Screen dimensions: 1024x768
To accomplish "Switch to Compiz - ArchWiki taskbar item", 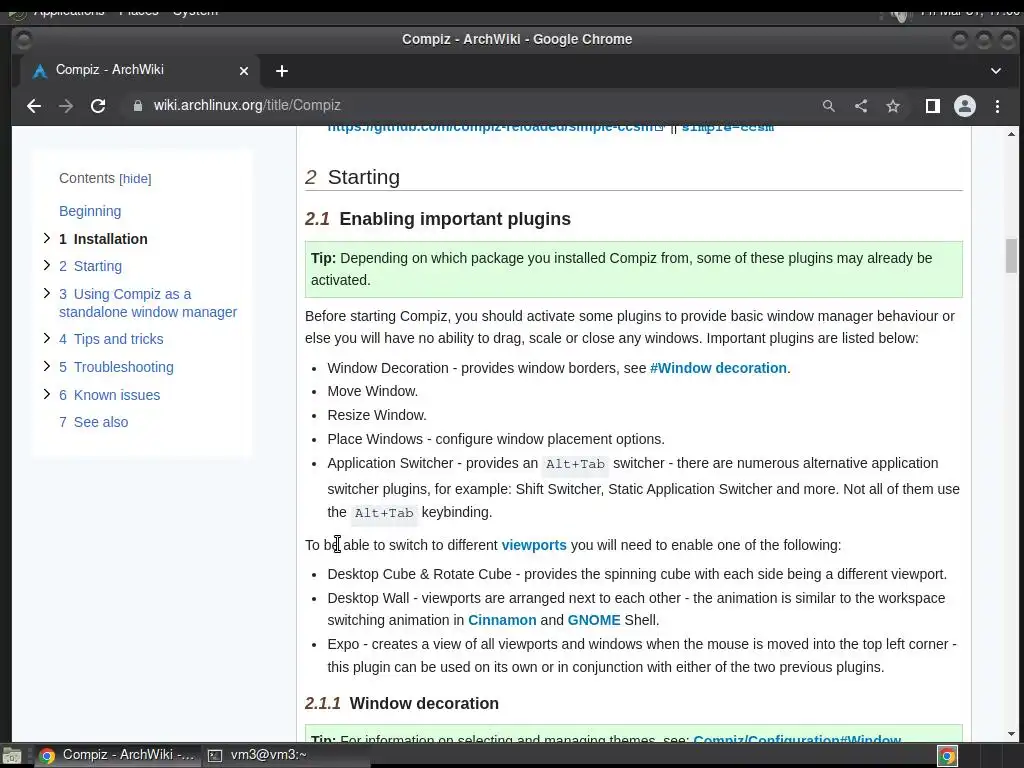I will point(118,755).
